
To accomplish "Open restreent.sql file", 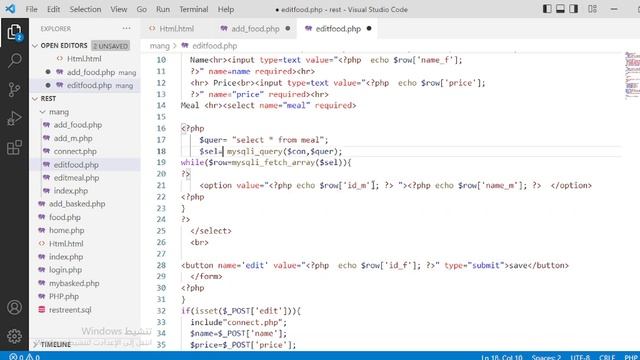I will click(70, 310).
